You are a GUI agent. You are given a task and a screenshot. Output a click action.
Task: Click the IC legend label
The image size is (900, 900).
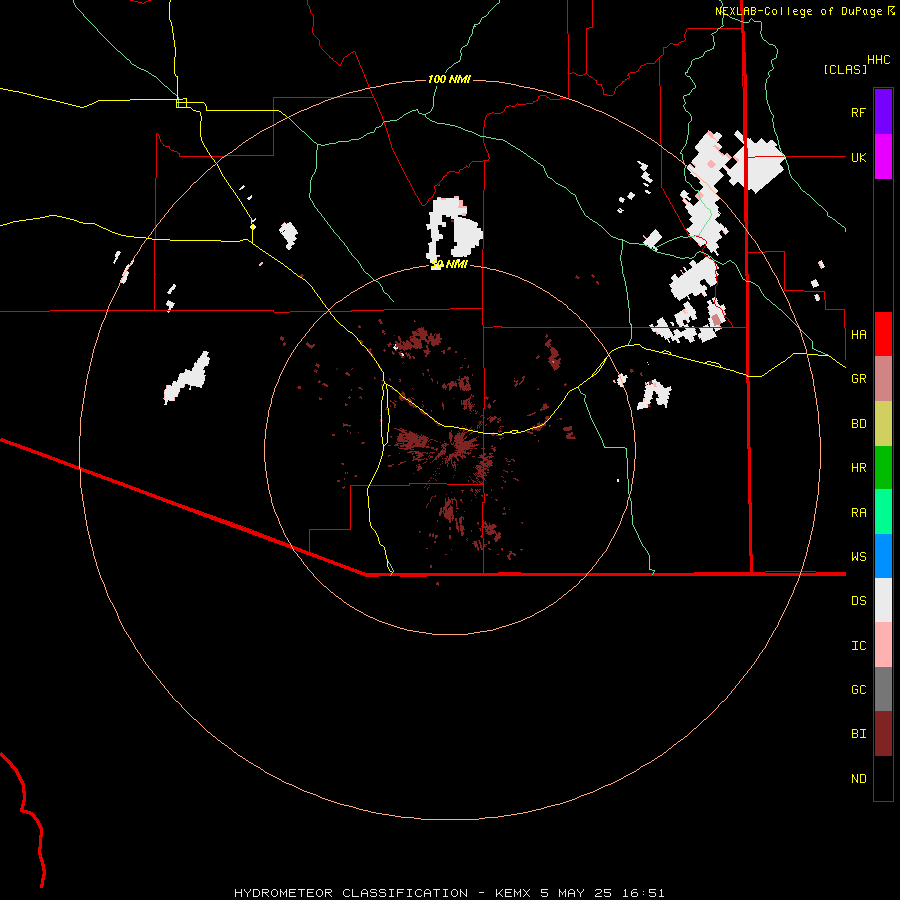click(858, 645)
